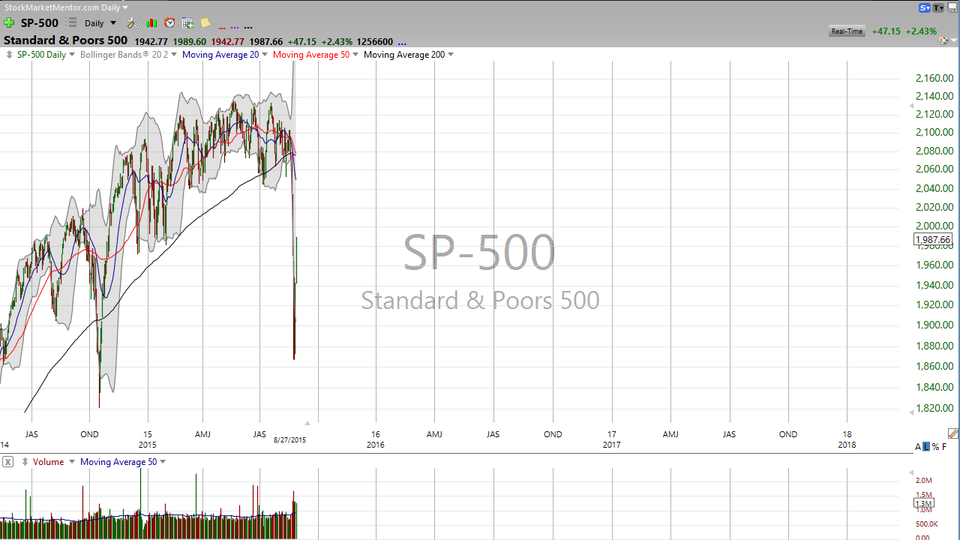The height and width of the screenshot is (540, 960).
Task: Expand the Volume indicator dropdown arrow
Action: click(72, 462)
